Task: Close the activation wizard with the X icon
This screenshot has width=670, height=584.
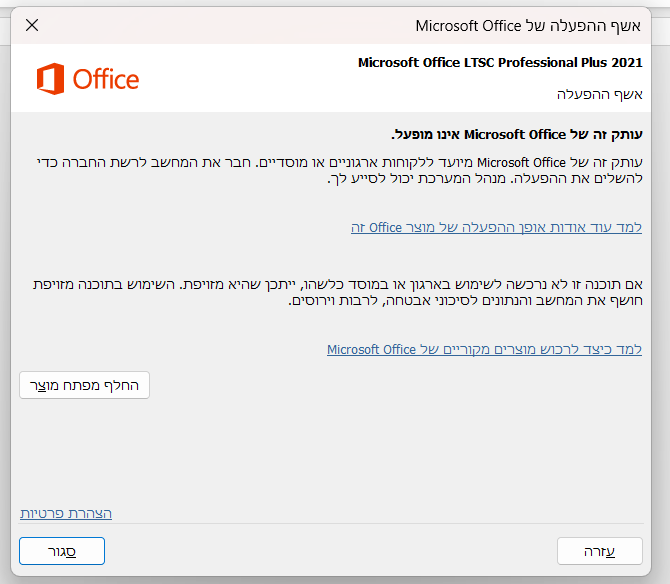Action: (32, 25)
